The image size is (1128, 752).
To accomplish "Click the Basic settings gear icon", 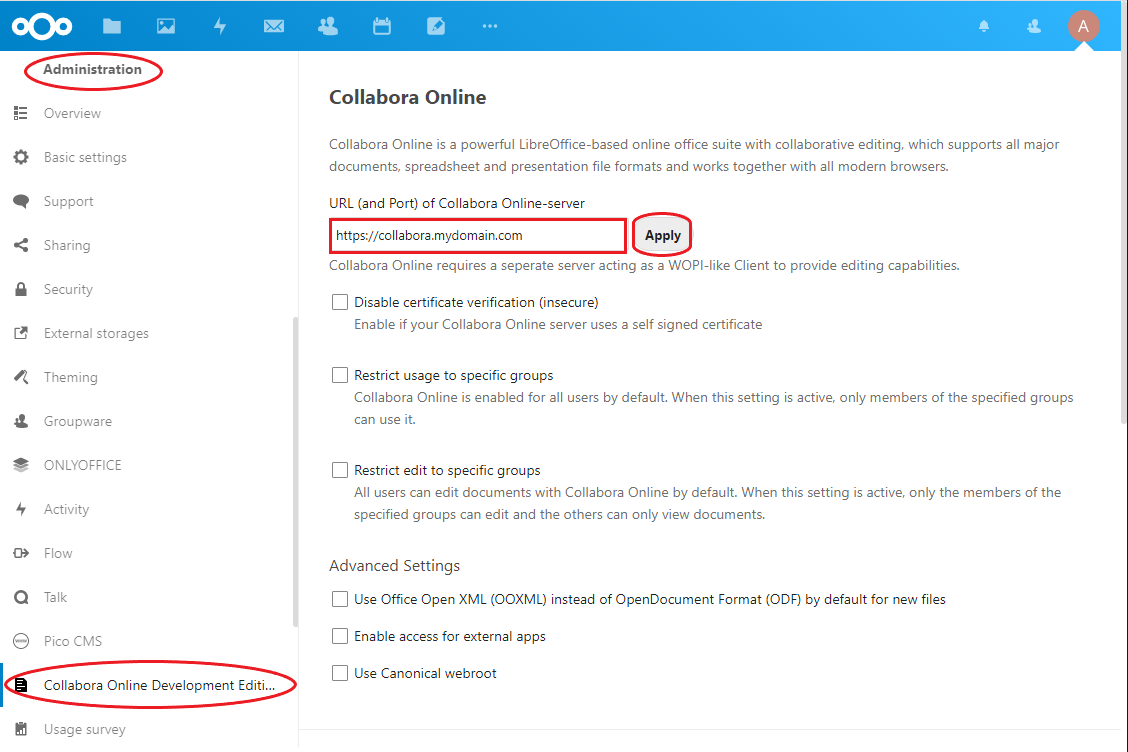I will coord(21,157).
